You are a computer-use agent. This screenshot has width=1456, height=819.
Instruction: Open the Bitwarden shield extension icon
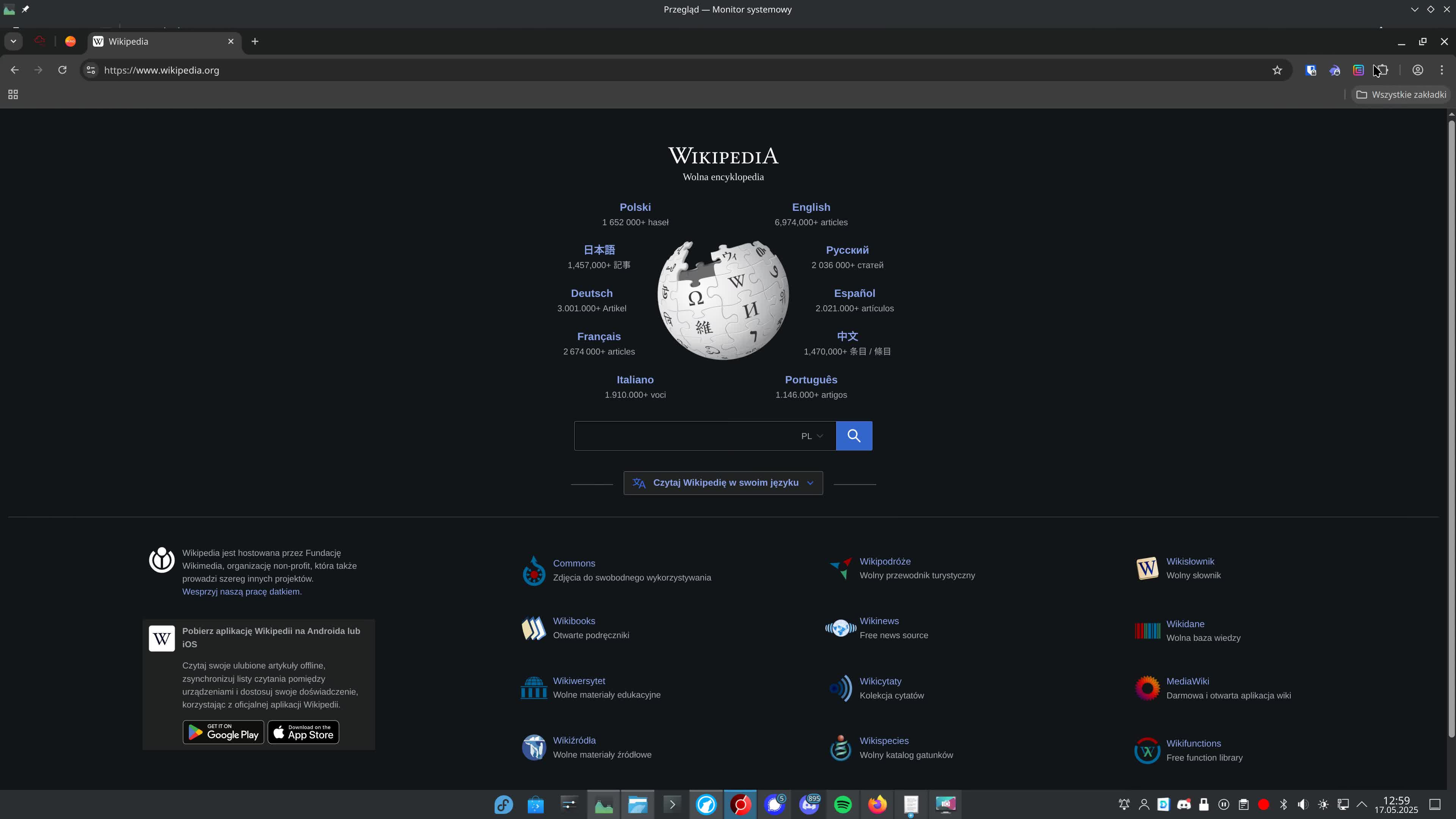[1311, 70]
